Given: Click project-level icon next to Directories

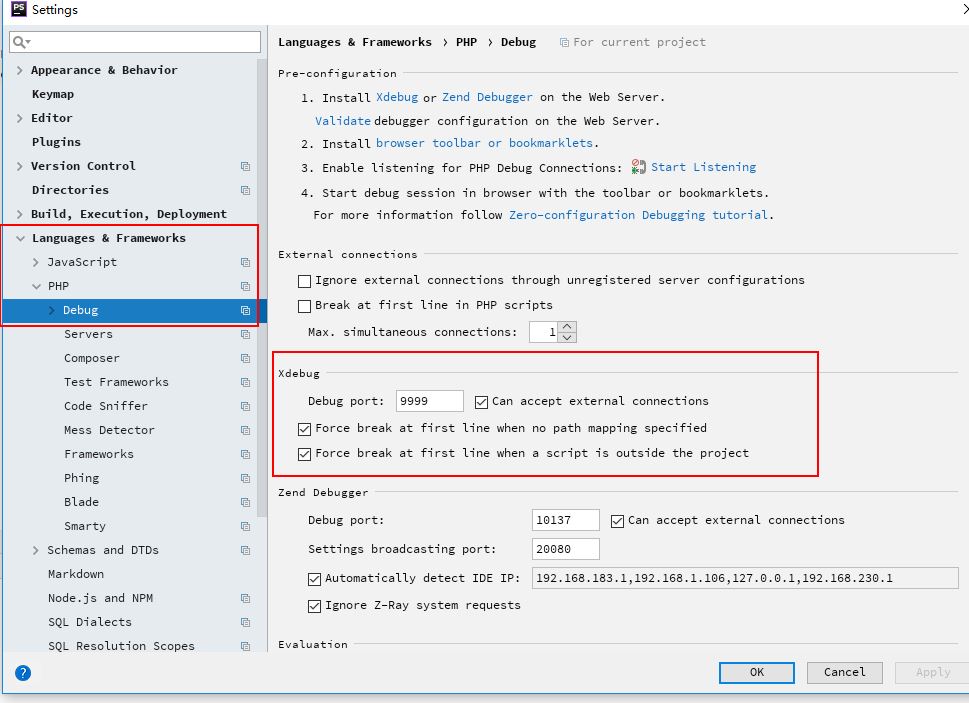Looking at the screenshot, I should (245, 190).
